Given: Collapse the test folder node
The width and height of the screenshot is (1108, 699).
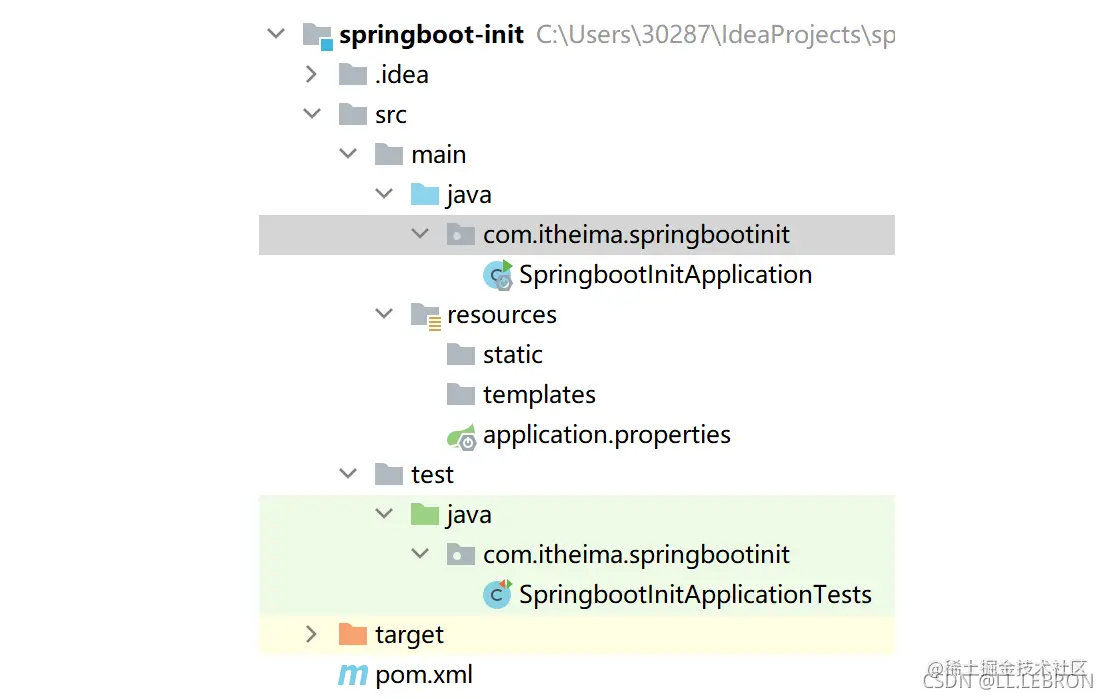Looking at the screenshot, I should click(x=347, y=475).
